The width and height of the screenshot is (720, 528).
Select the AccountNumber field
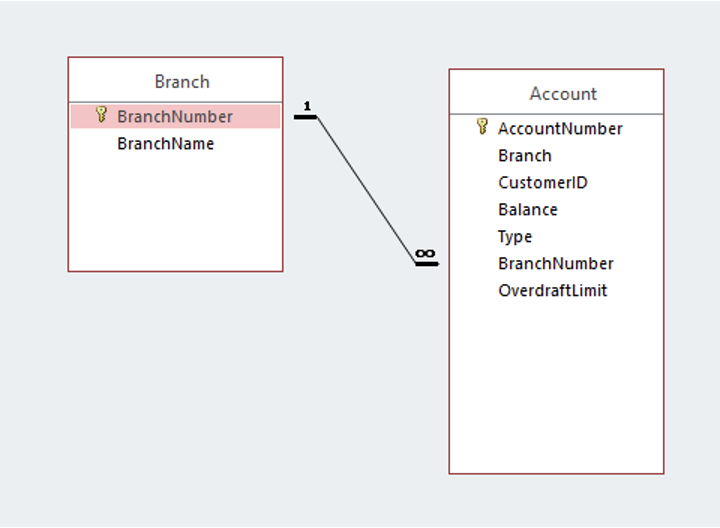tap(560, 128)
